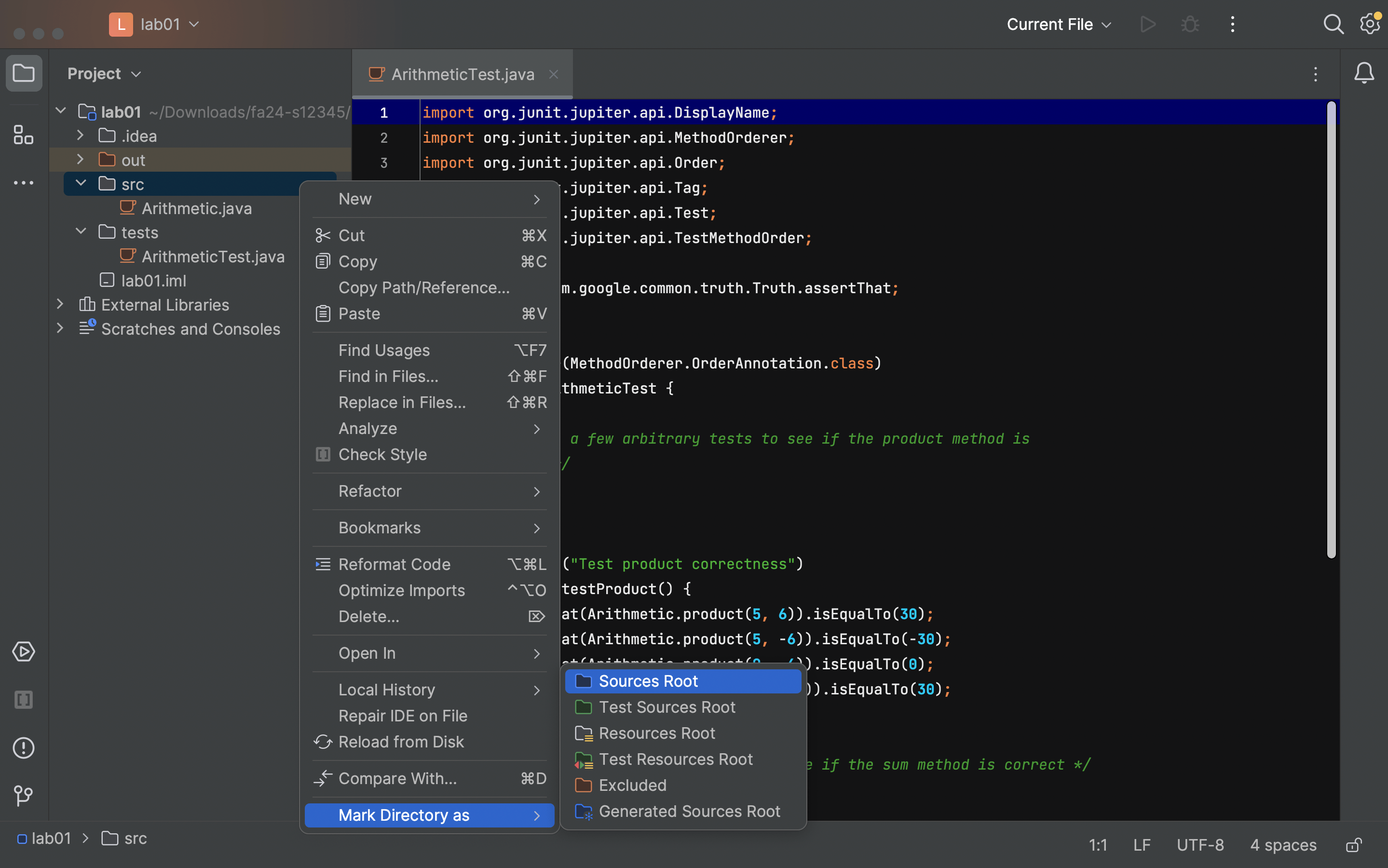Open the Services tool window
The width and height of the screenshot is (1388, 868).
[24, 651]
